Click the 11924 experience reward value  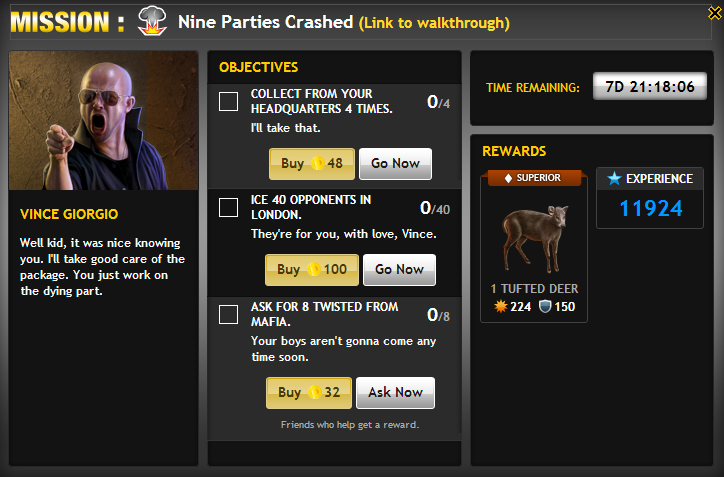[651, 208]
